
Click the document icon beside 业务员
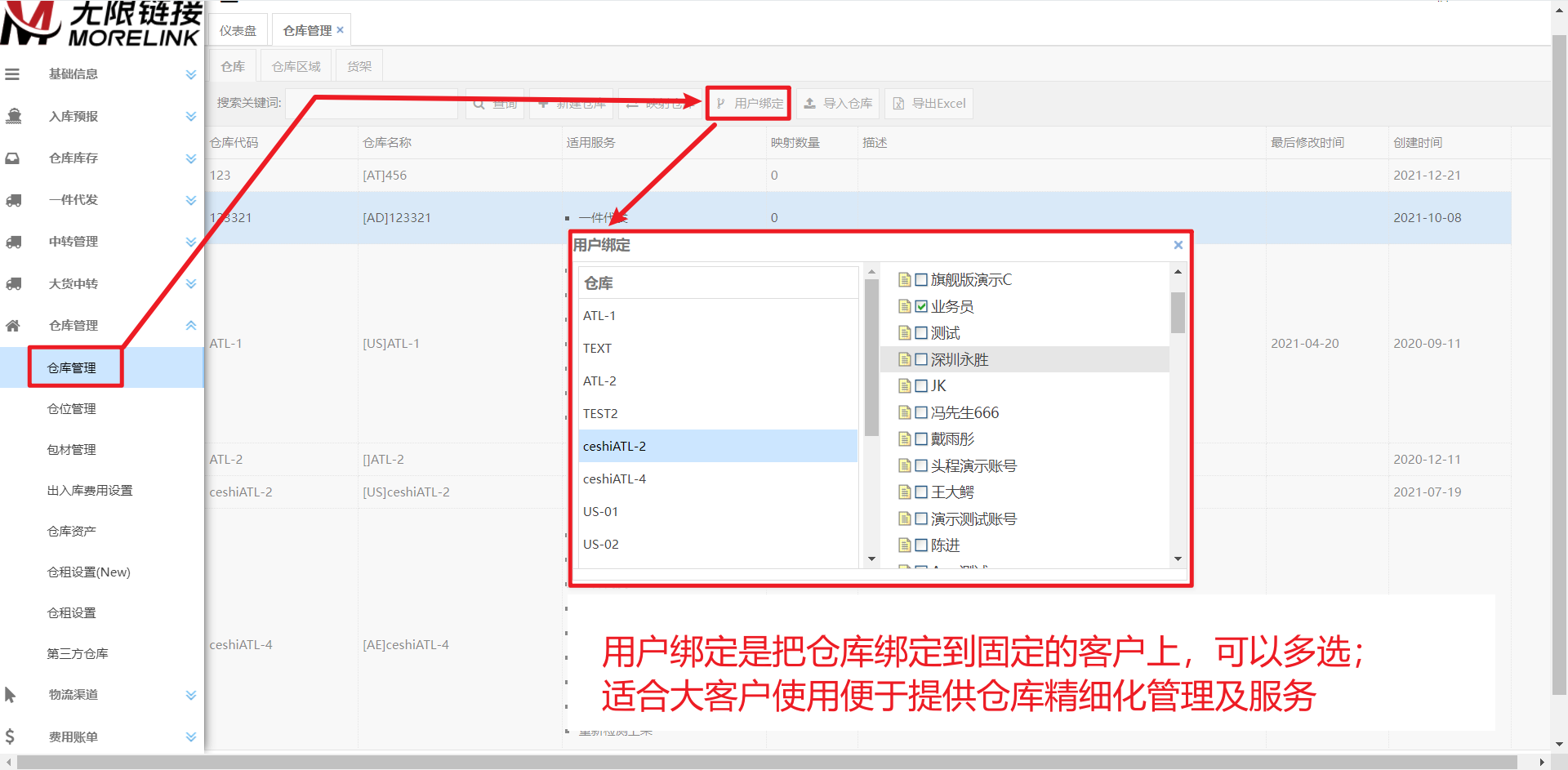click(905, 306)
